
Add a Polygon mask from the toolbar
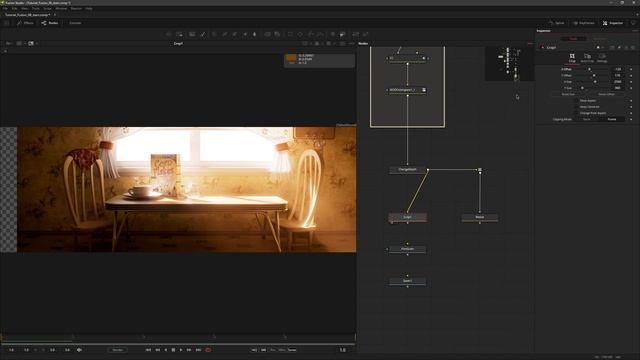coord(310,34)
